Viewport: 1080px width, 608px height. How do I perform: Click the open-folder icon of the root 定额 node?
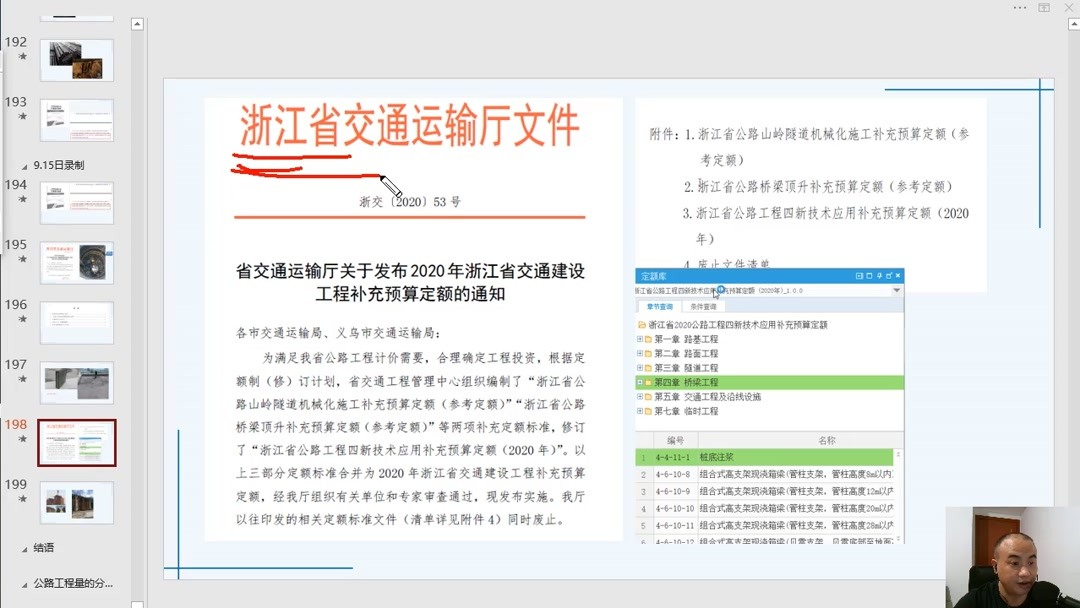click(x=641, y=325)
